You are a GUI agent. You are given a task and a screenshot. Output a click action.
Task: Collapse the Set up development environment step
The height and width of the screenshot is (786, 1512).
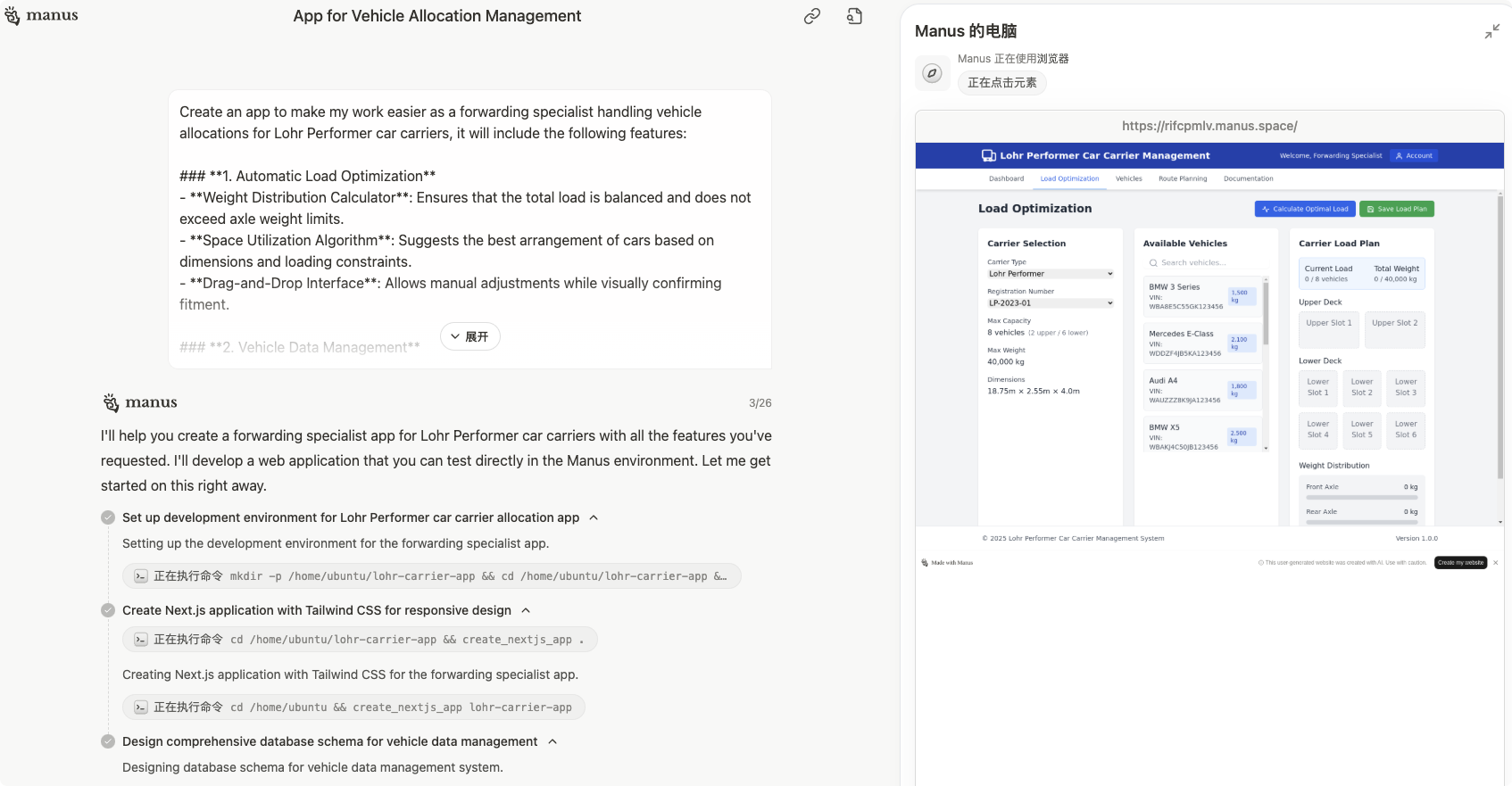coord(594,517)
